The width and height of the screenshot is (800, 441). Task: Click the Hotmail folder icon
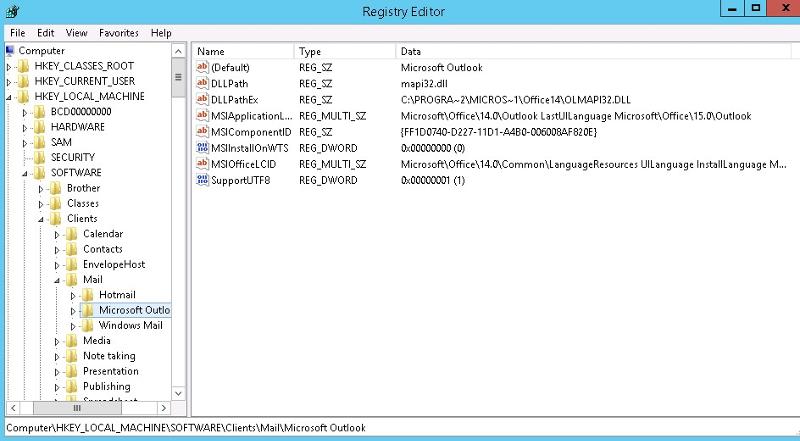pyautogui.click(x=88, y=295)
